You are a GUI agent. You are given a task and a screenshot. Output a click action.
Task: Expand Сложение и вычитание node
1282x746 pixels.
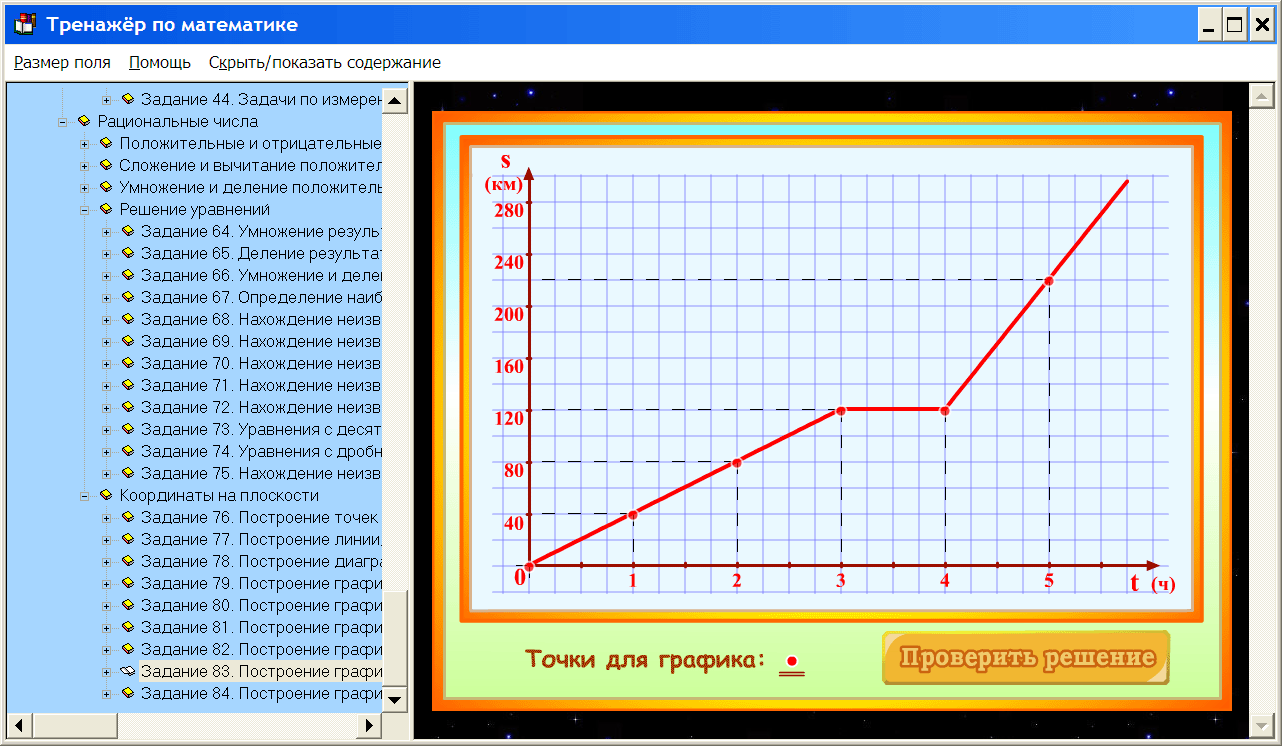84,165
